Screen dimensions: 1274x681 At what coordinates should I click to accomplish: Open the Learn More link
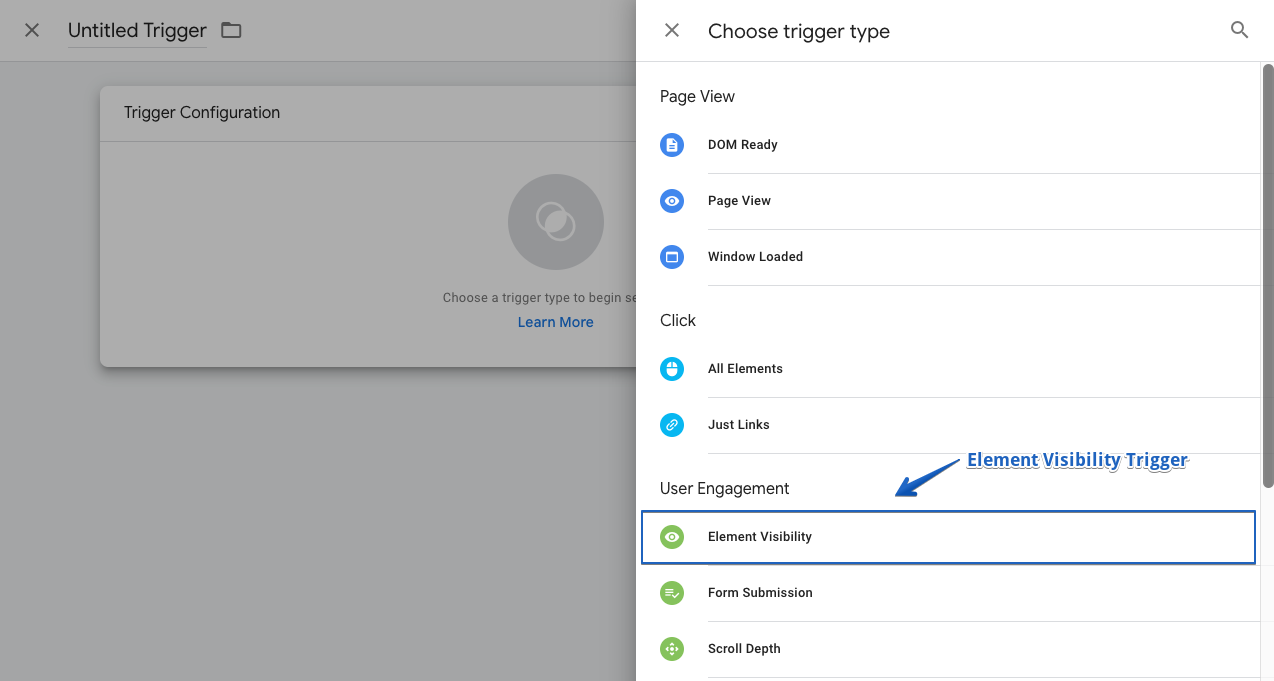555,322
